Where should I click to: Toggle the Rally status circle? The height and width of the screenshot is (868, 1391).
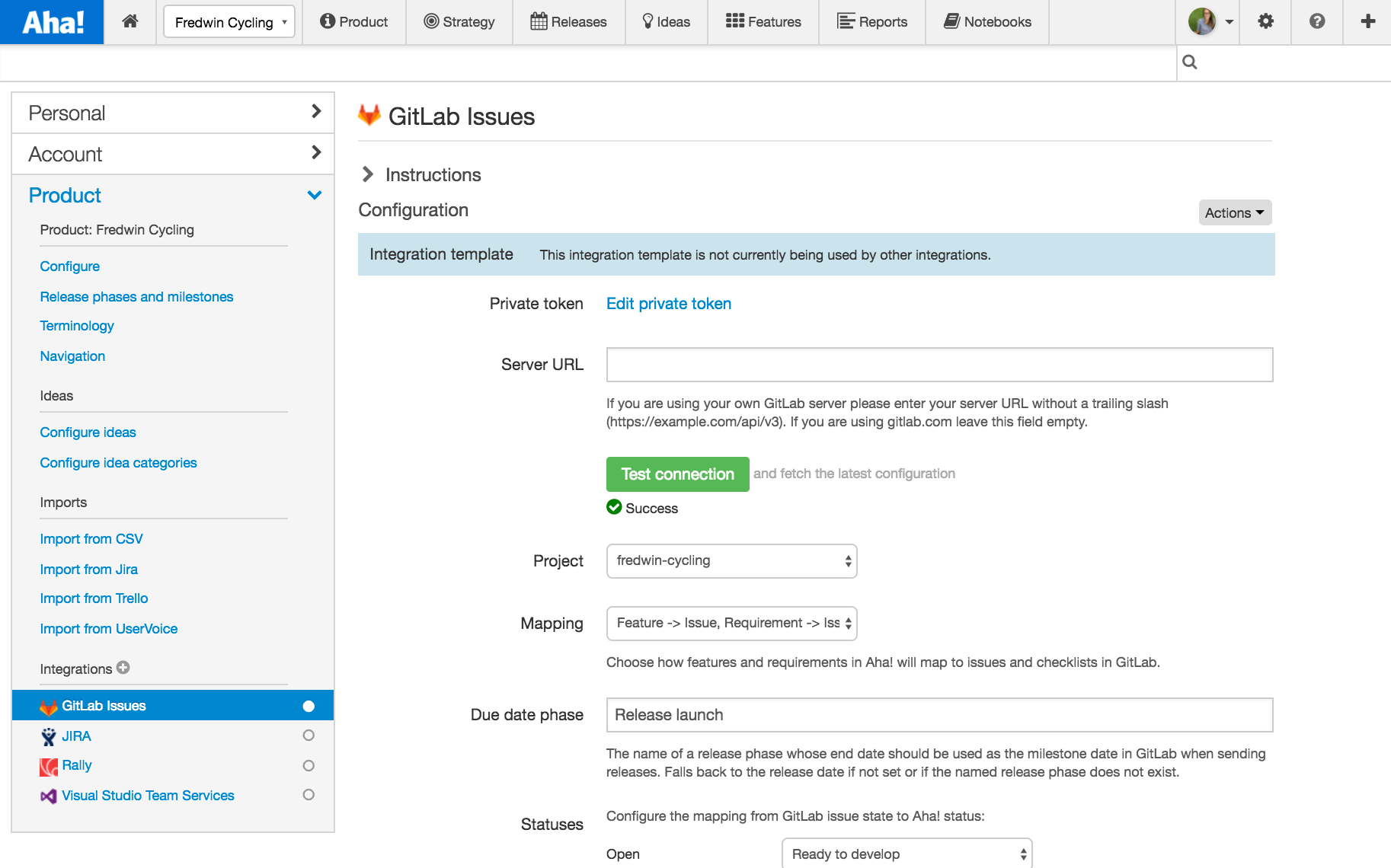click(309, 765)
